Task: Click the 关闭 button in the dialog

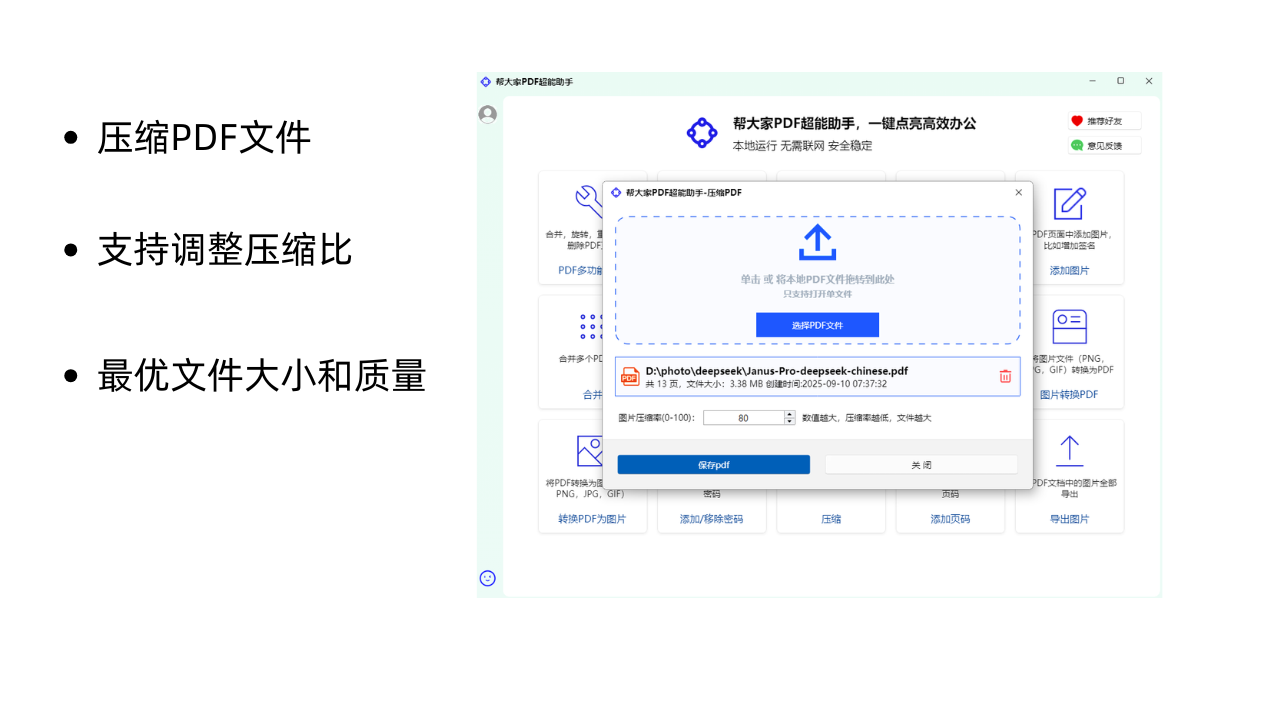Action: [x=920, y=464]
